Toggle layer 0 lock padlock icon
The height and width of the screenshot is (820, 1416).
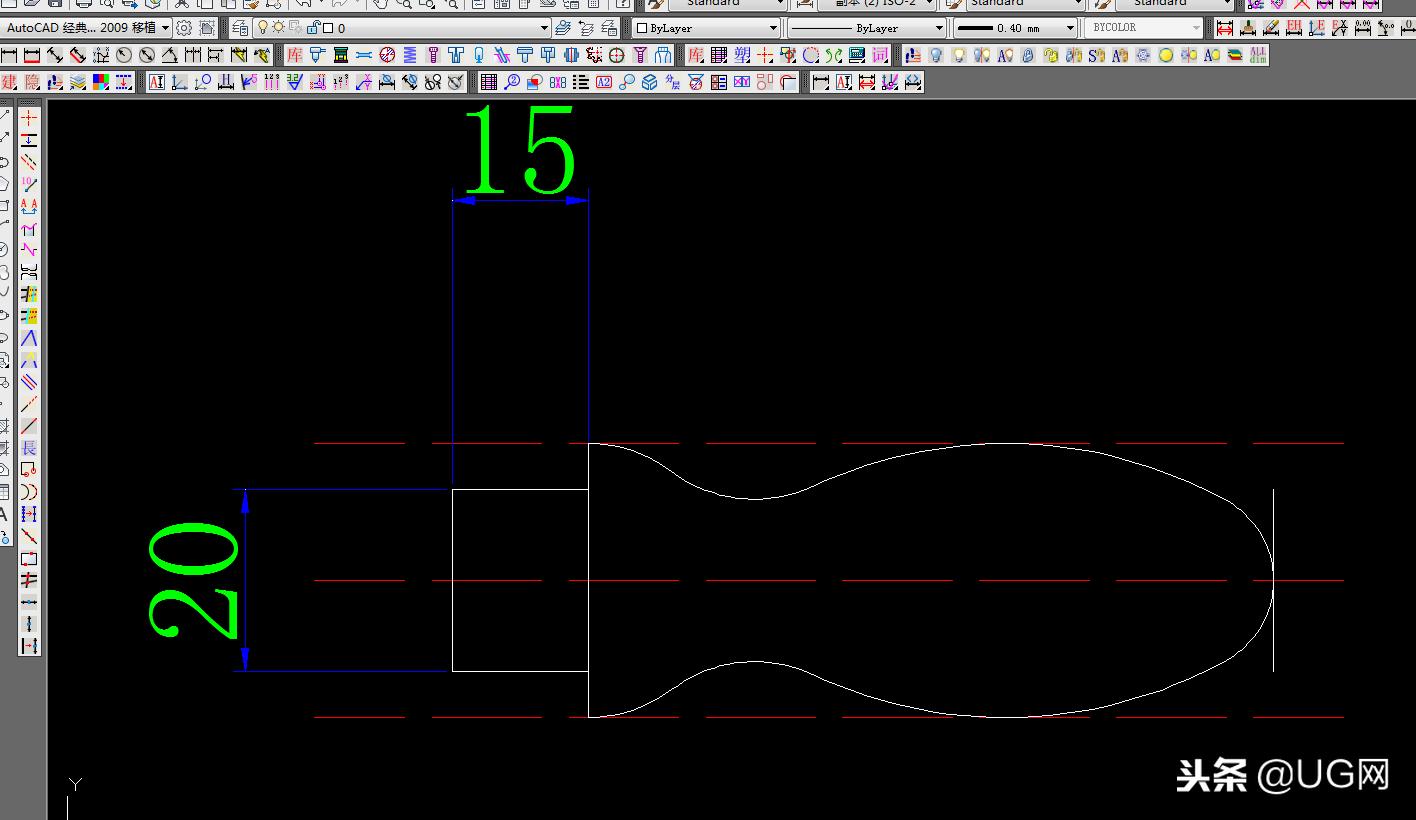[x=312, y=28]
